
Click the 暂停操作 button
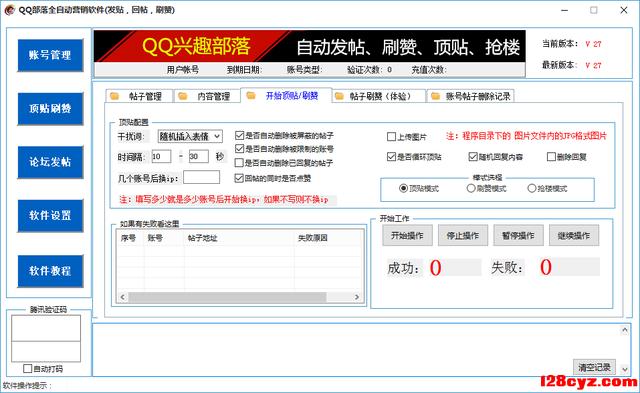[518, 235]
